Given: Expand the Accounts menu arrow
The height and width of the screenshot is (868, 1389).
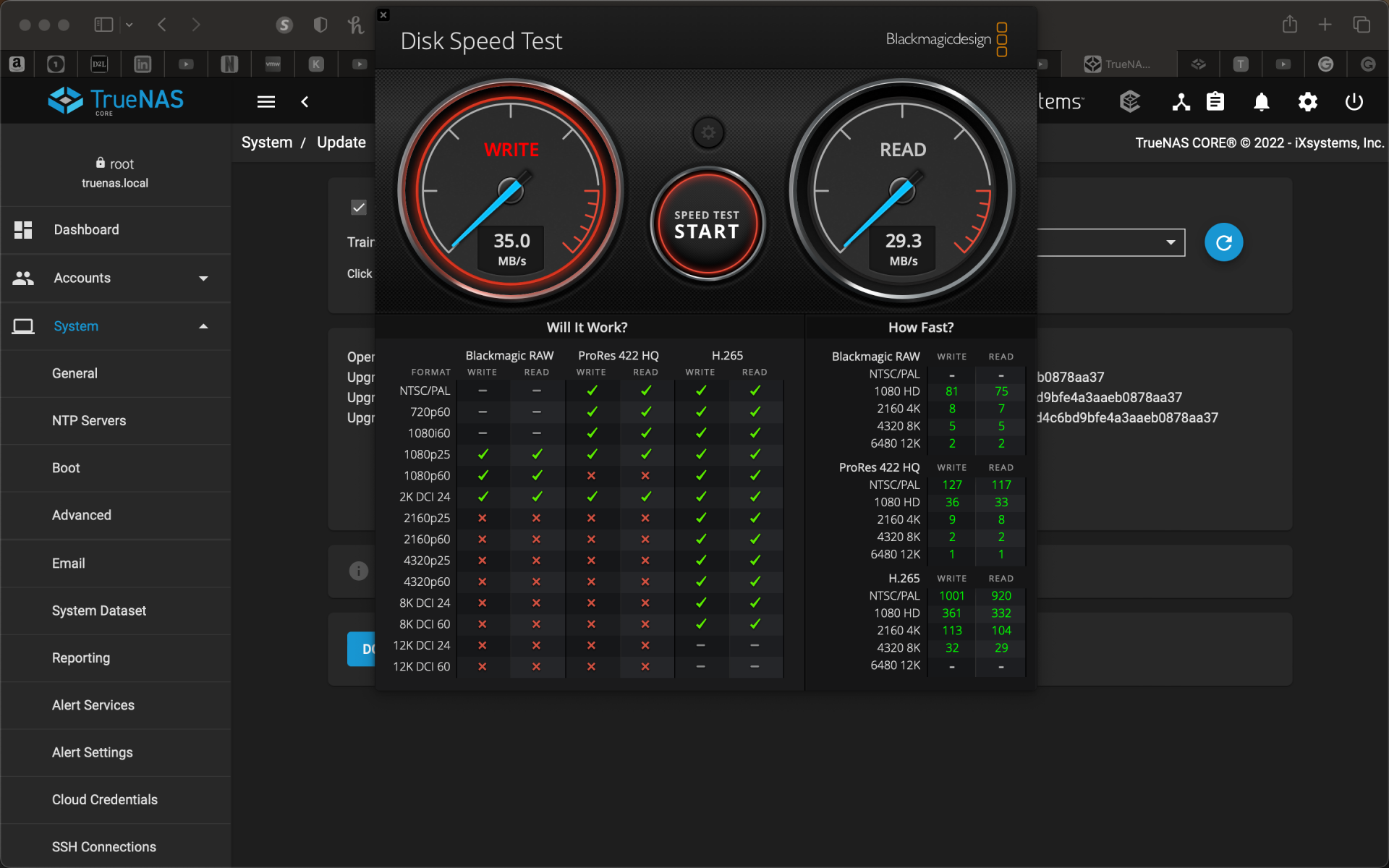Looking at the screenshot, I should (203, 278).
